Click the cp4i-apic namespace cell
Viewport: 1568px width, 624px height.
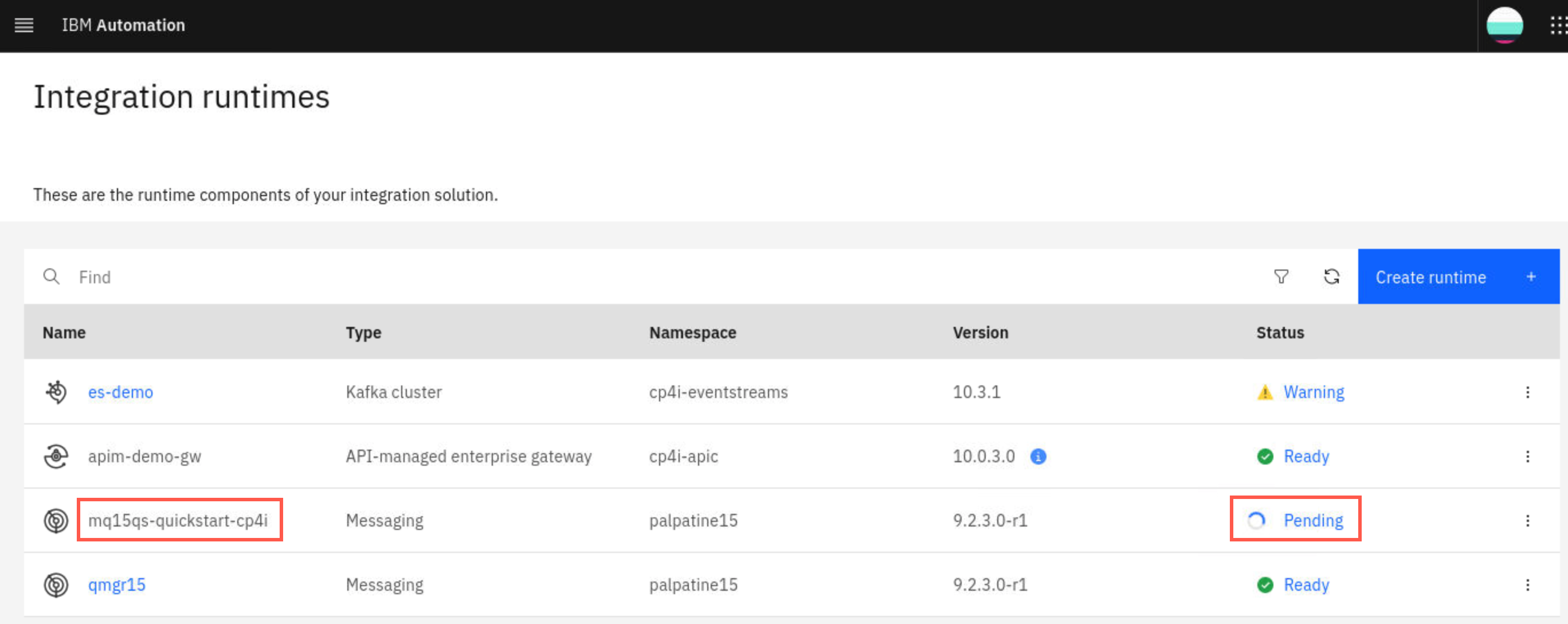684,457
